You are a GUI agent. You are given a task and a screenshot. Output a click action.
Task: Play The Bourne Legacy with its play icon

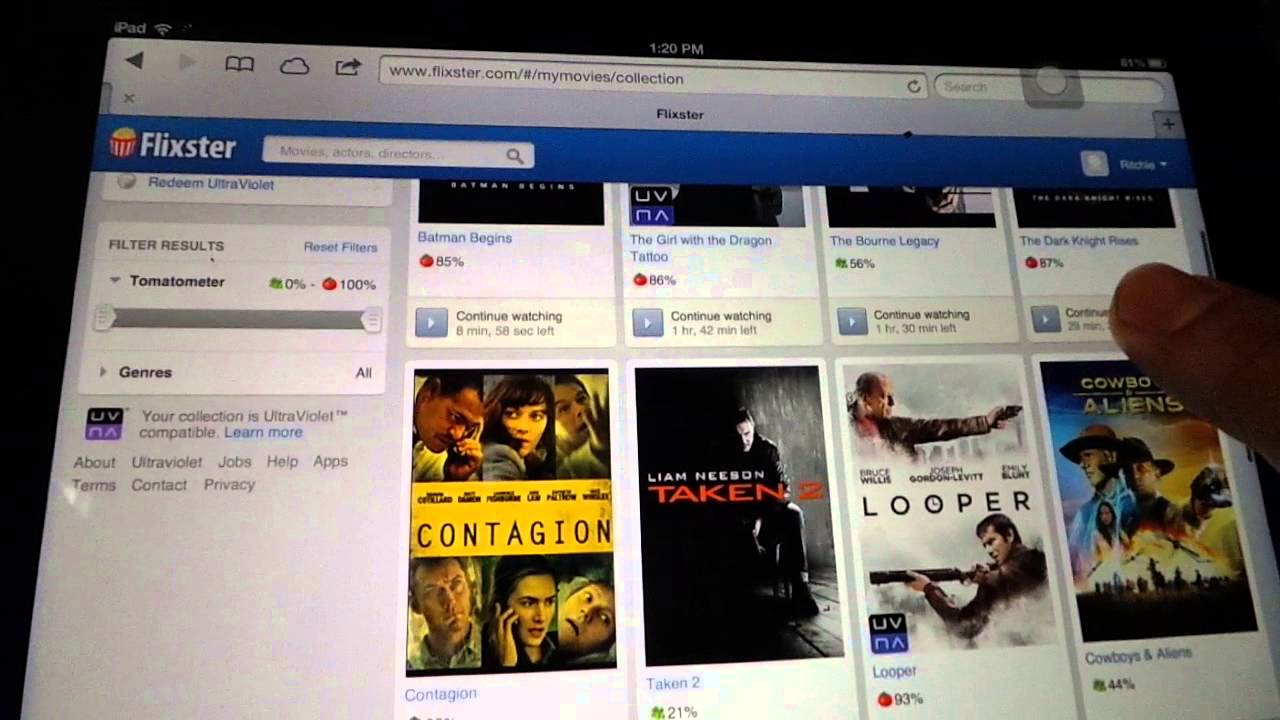(851, 321)
